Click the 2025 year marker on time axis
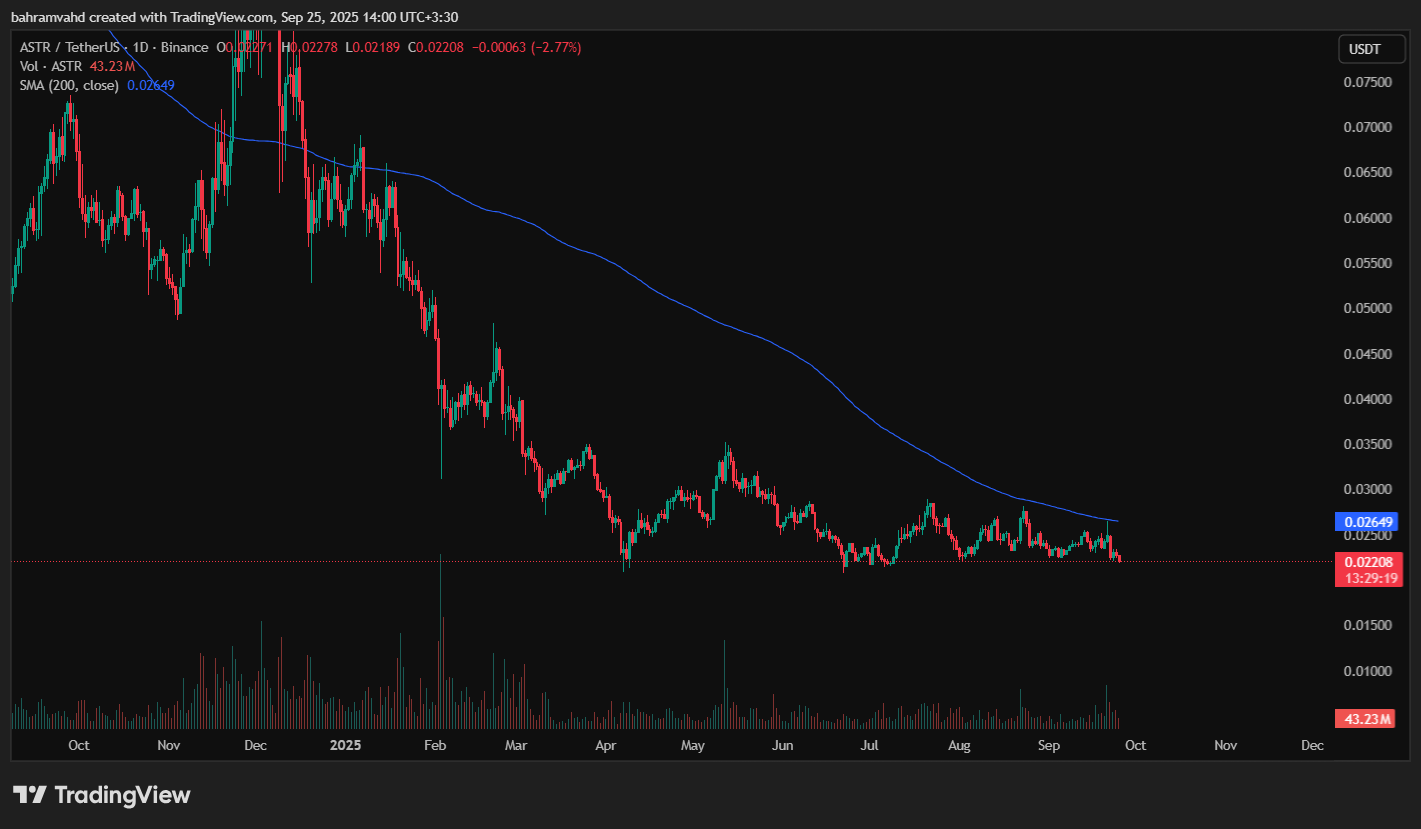 point(345,746)
